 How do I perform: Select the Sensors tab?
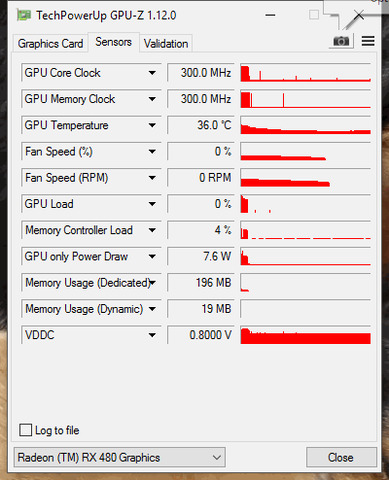[113, 42]
